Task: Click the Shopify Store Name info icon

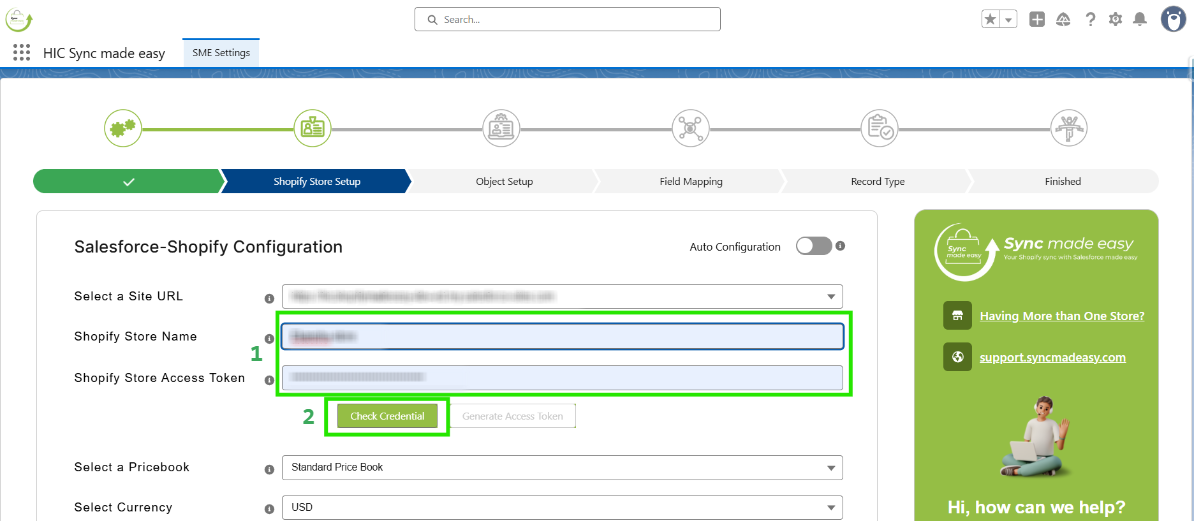Action: point(269,339)
